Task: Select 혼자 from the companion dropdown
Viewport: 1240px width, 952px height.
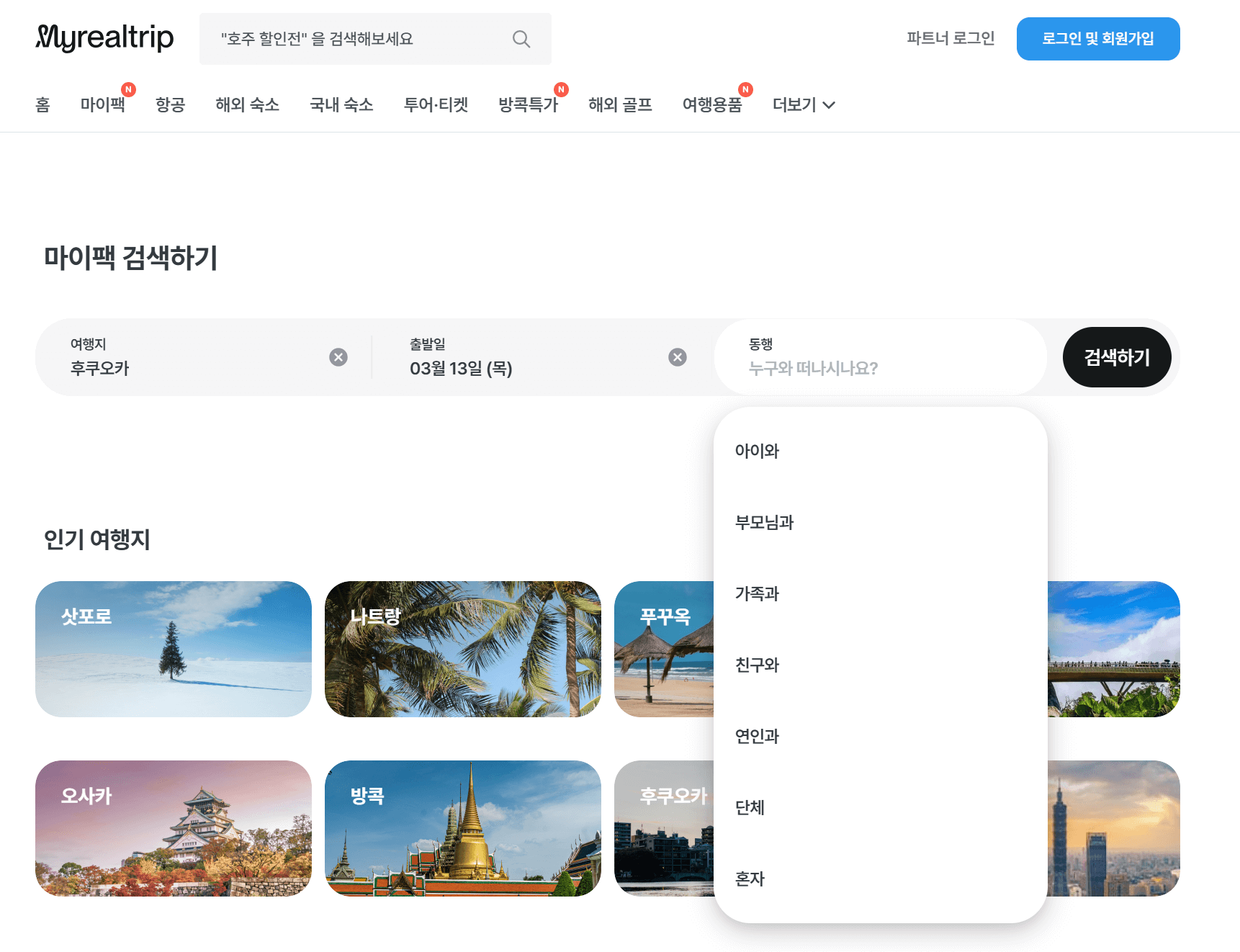Action: 750,879
